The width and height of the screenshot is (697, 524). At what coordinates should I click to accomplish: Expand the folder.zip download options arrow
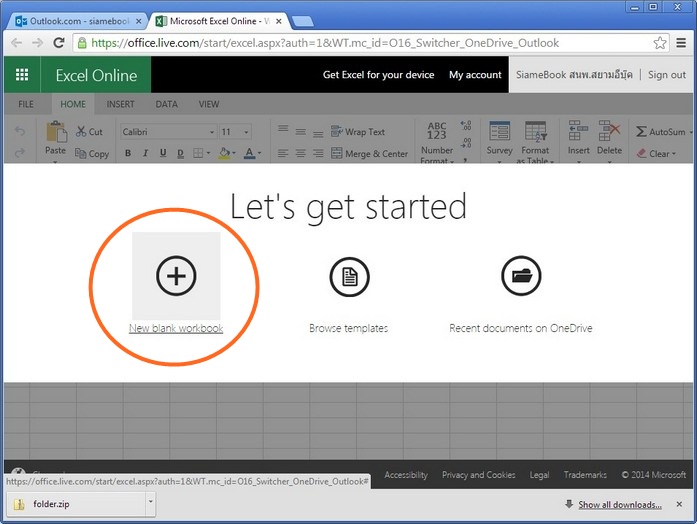[x=151, y=502]
